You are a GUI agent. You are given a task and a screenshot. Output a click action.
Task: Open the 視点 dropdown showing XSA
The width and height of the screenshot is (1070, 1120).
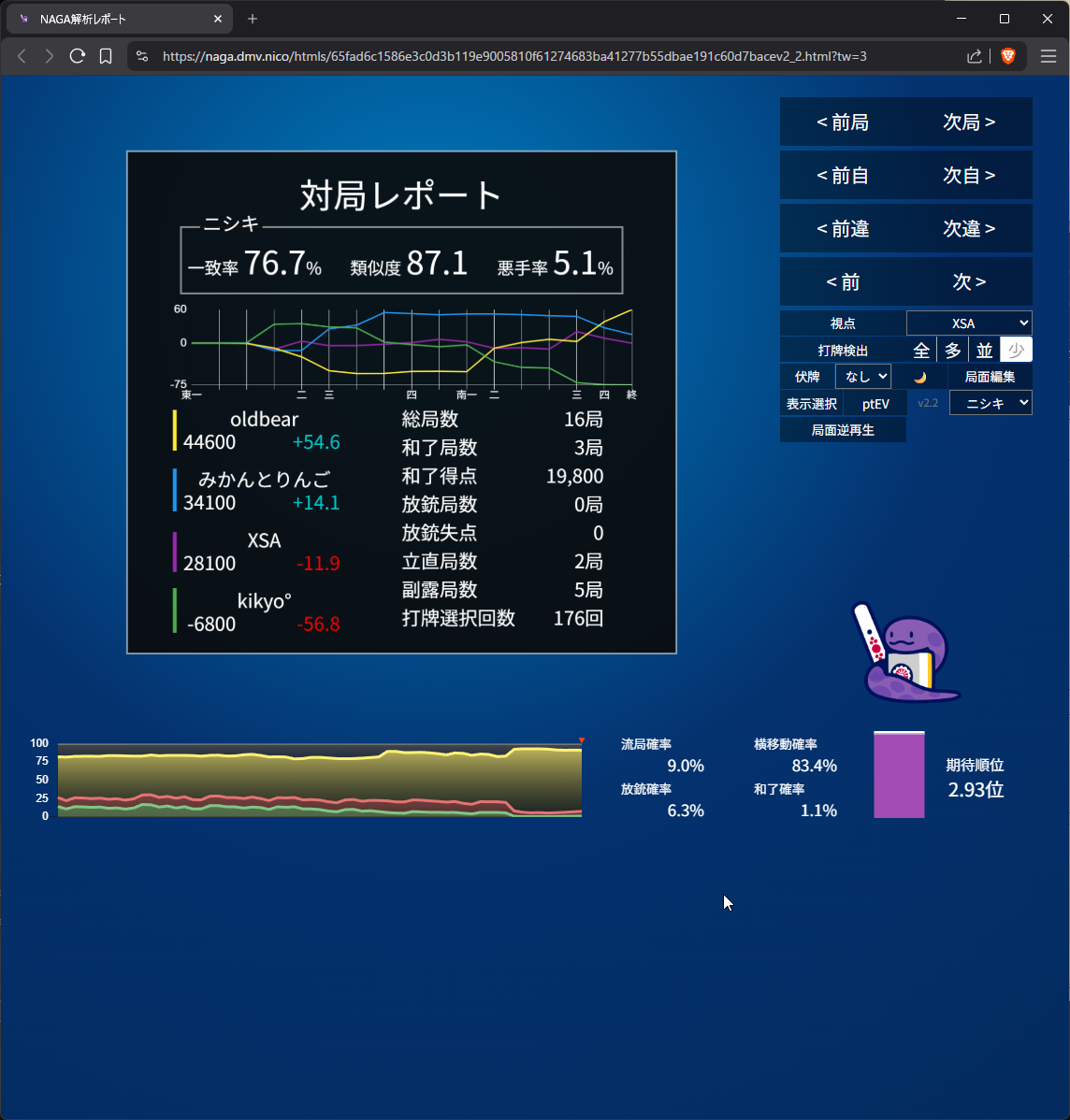(x=969, y=323)
